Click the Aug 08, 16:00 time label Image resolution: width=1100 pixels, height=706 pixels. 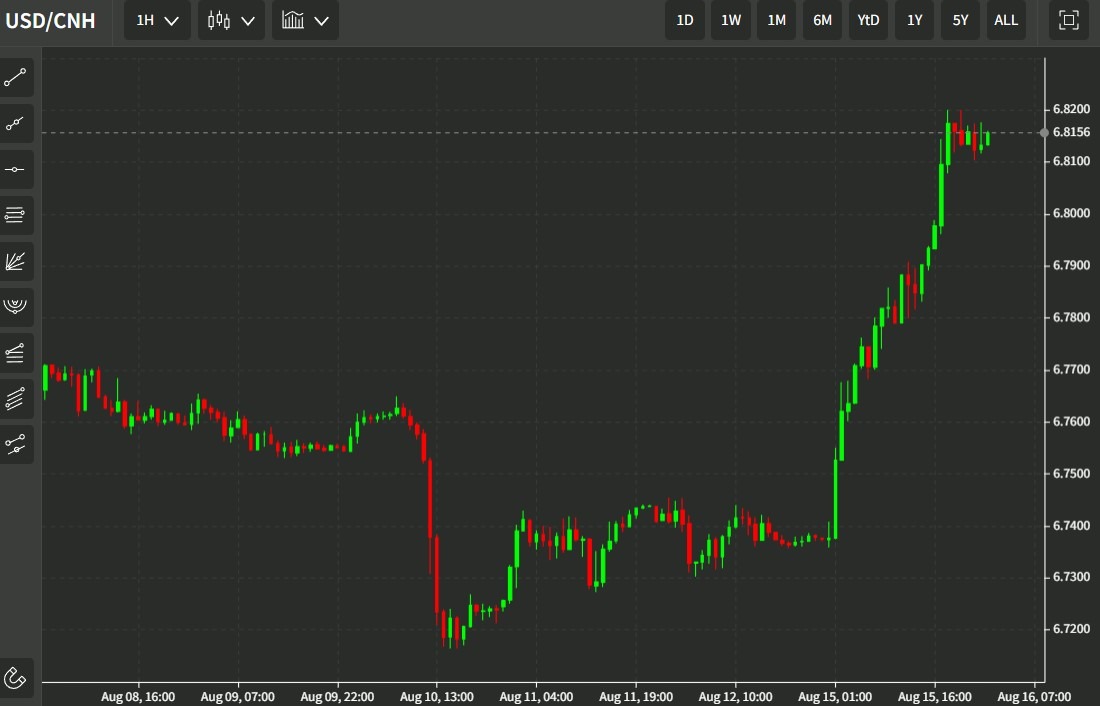coord(138,697)
